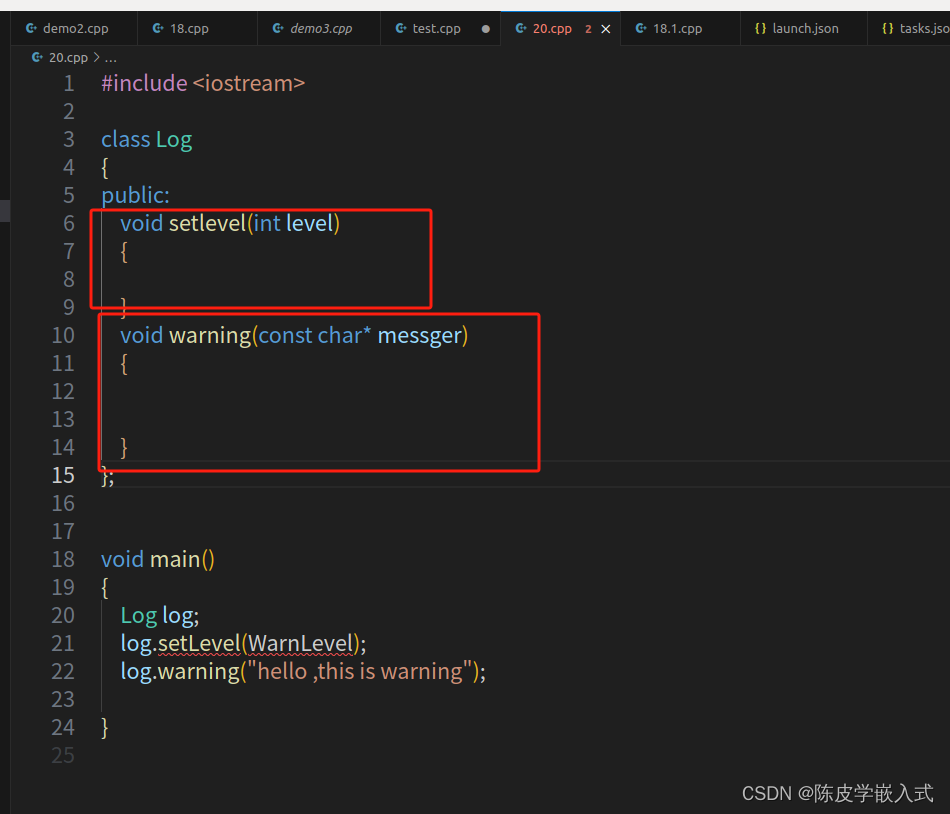Screen dimensions: 950x814
Task: Switch to the launch.json tab
Action: point(803,28)
